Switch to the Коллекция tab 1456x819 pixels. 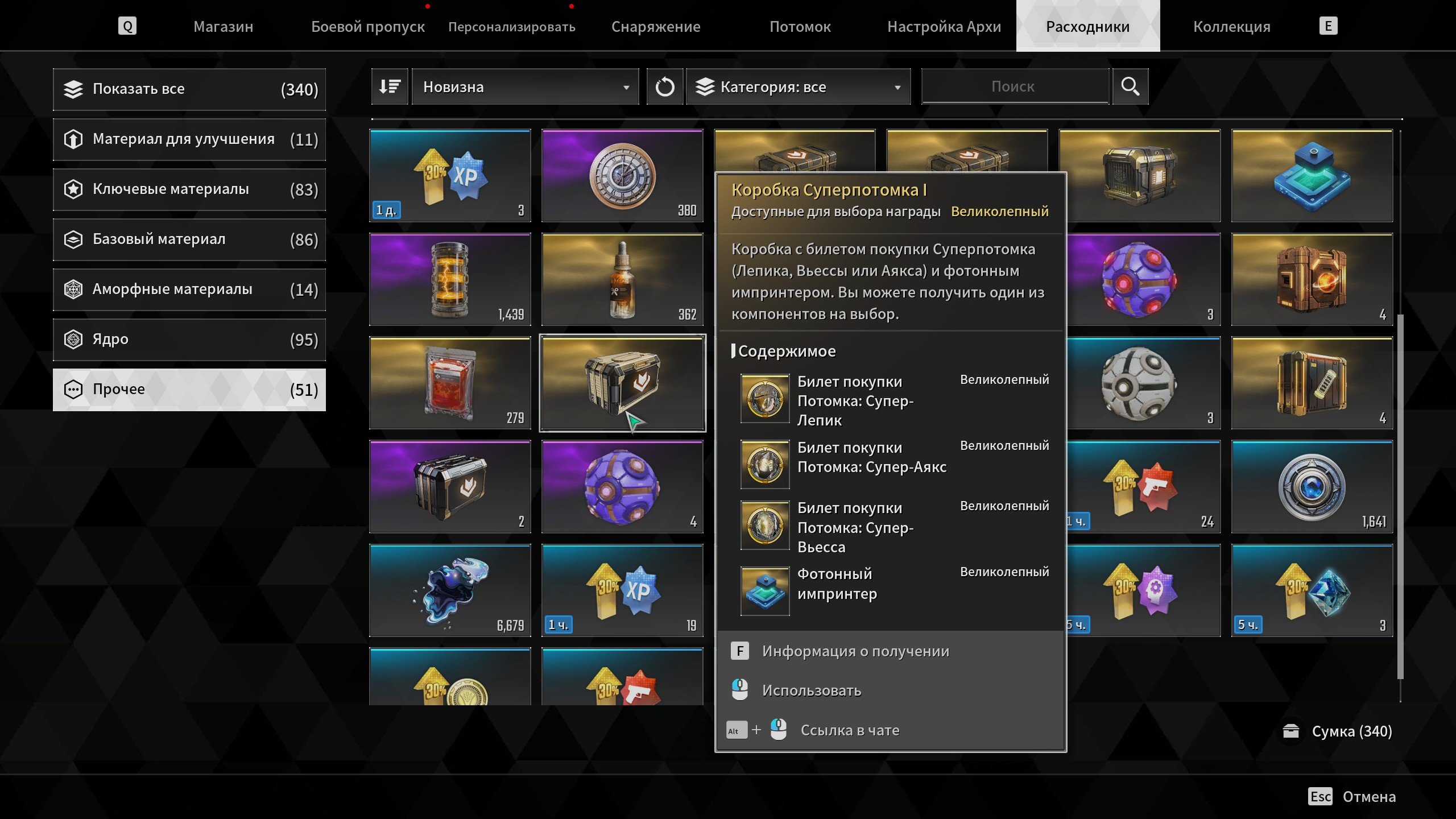pos(1231,27)
